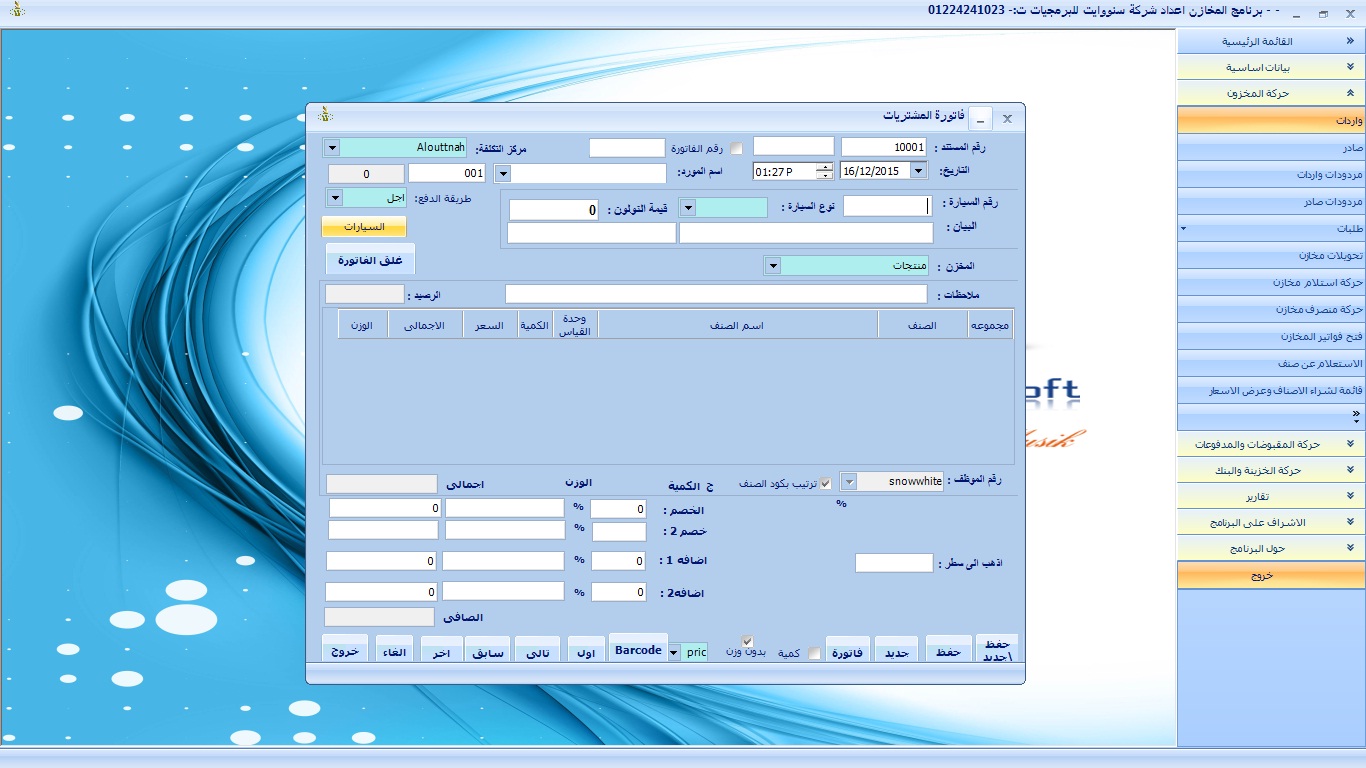1366x768 pixels.
Task: Click the حفظ save button
Action: [947, 652]
